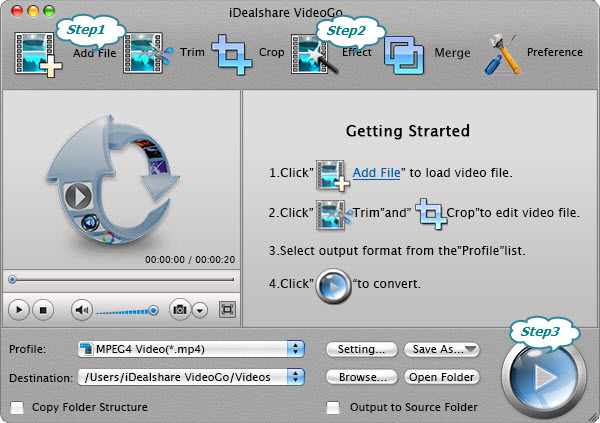Select the Crop tool icon

pyautogui.click(x=232, y=54)
